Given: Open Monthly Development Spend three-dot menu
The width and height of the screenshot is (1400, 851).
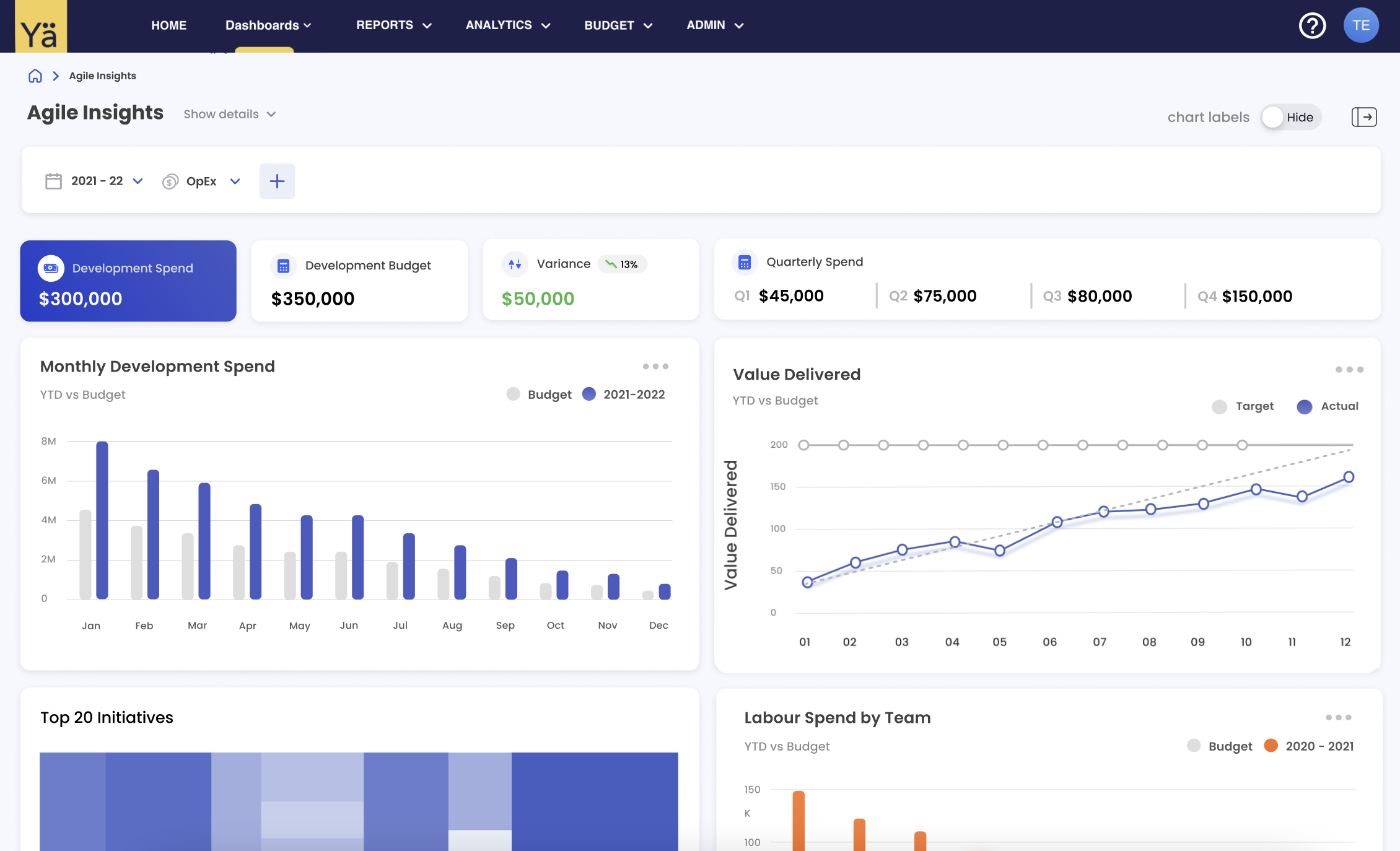Looking at the screenshot, I should [x=655, y=367].
